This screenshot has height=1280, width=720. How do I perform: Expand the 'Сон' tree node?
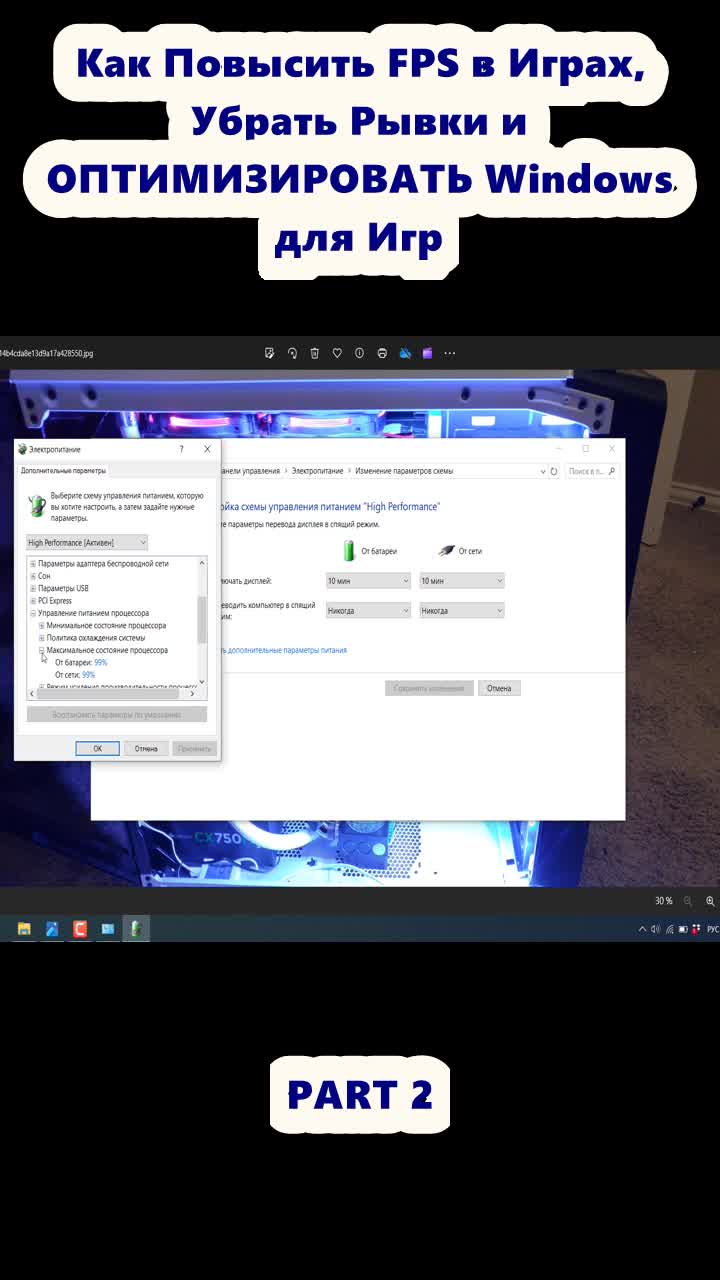coord(33,576)
